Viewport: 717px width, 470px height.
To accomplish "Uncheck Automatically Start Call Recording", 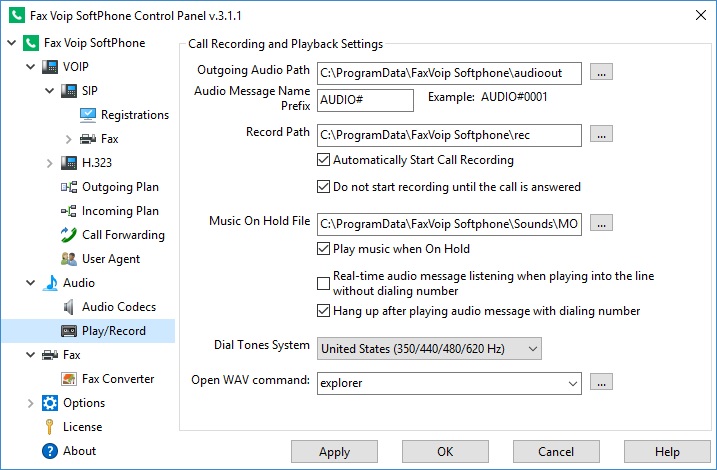I will click(323, 160).
